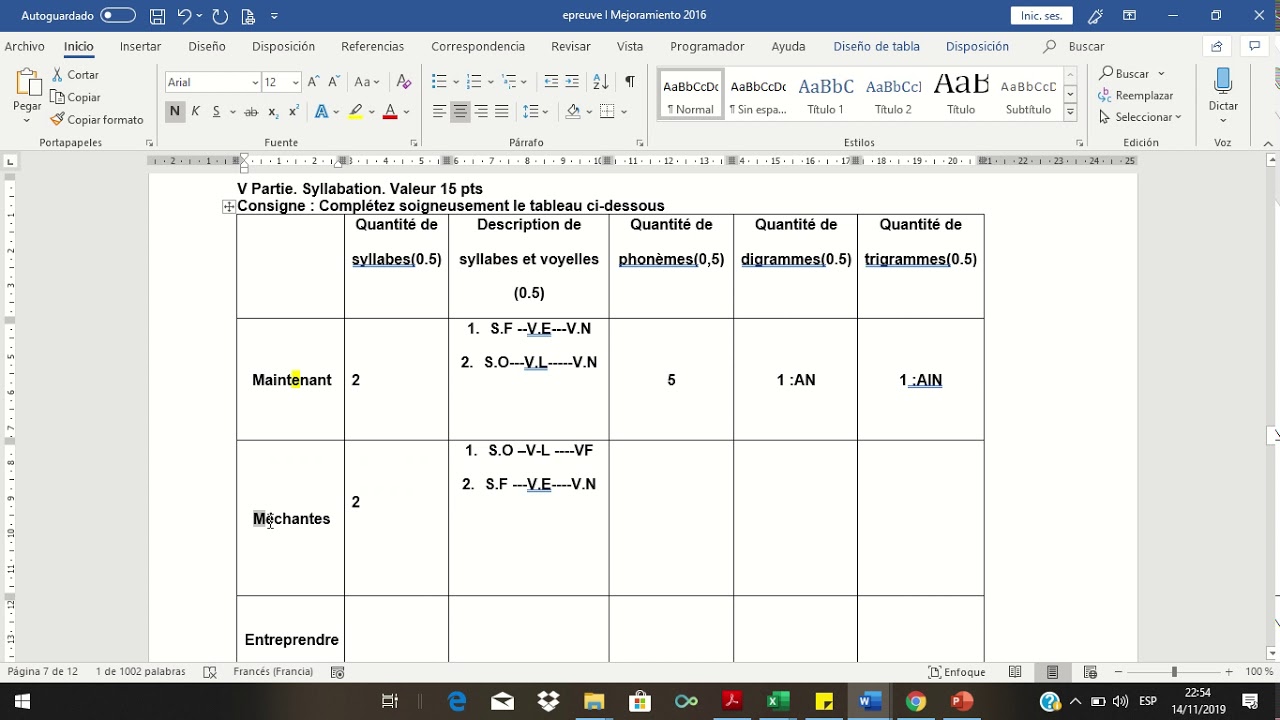Image resolution: width=1280 pixels, height=720 pixels.
Task: Click the increase font size icon
Action: coord(314,82)
